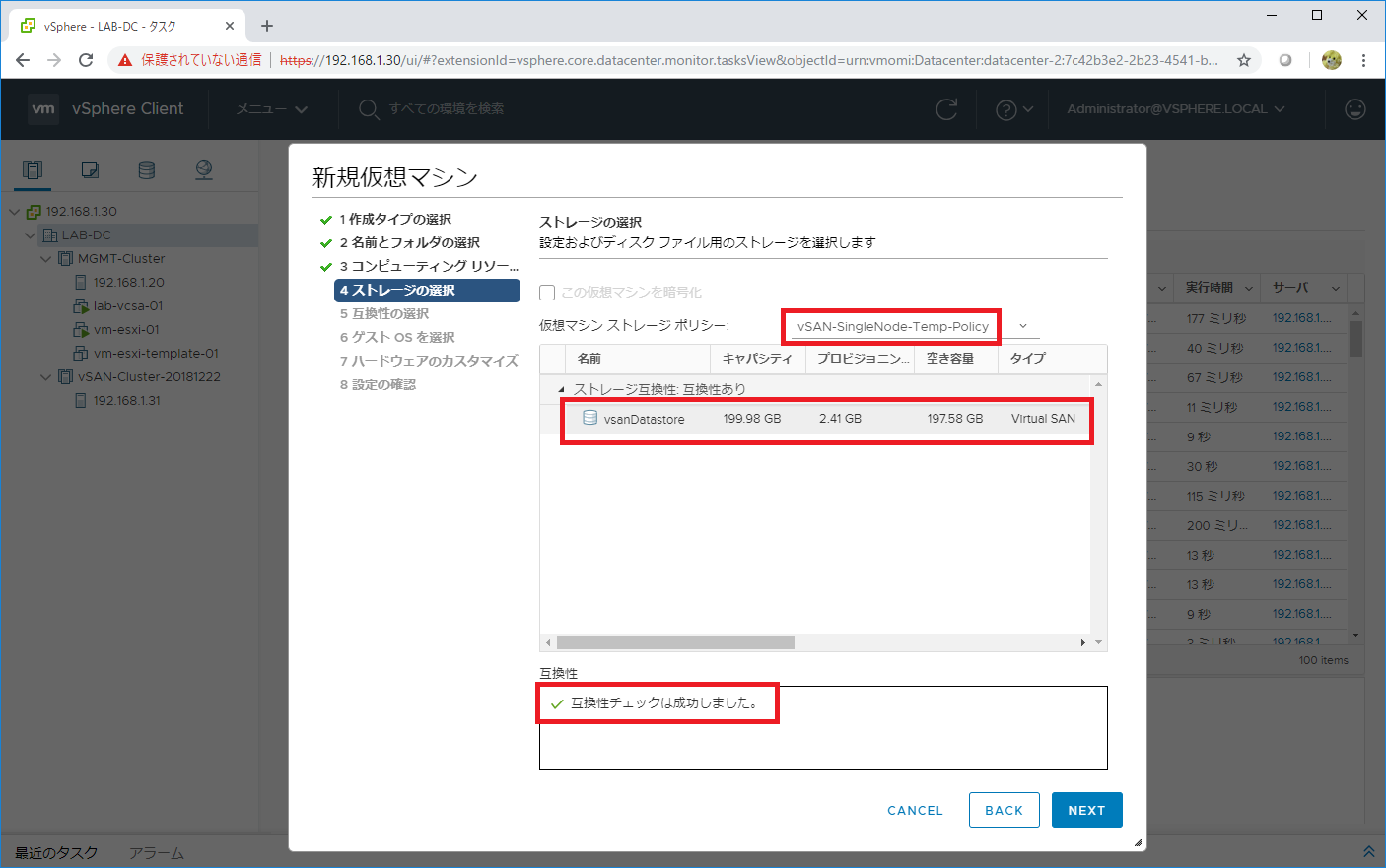Viewport: 1386px width, 868px height.
Task: Open the help menu icon
Action: (x=1013, y=109)
